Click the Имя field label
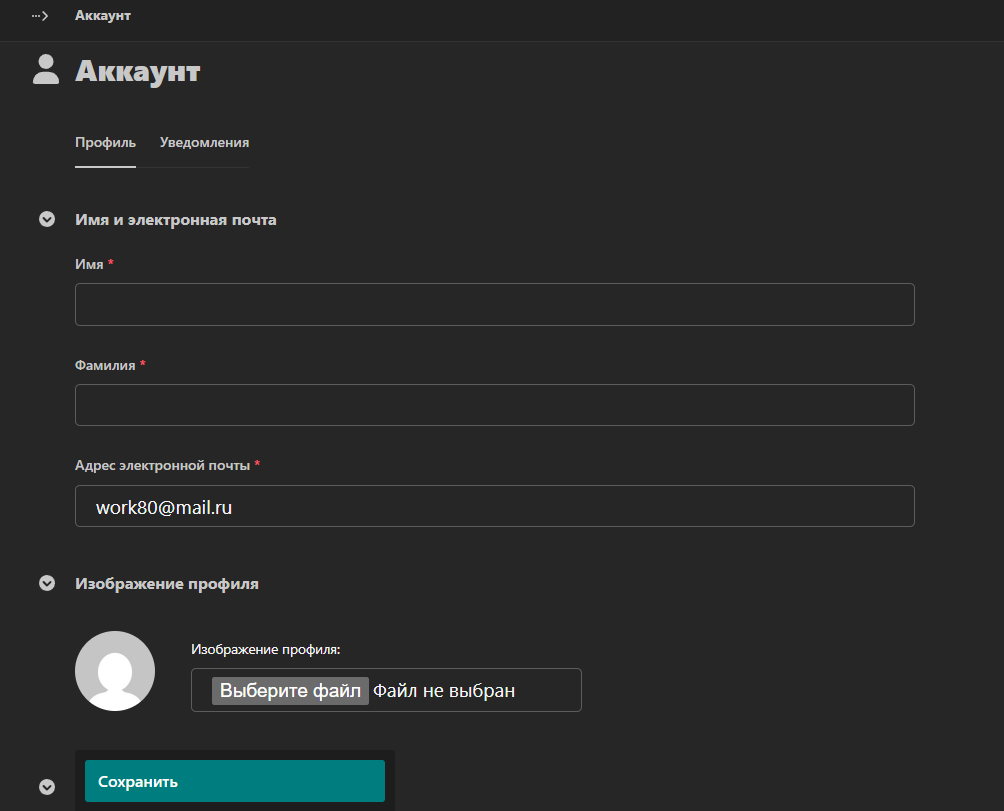The image size is (1004, 811). click(89, 264)
